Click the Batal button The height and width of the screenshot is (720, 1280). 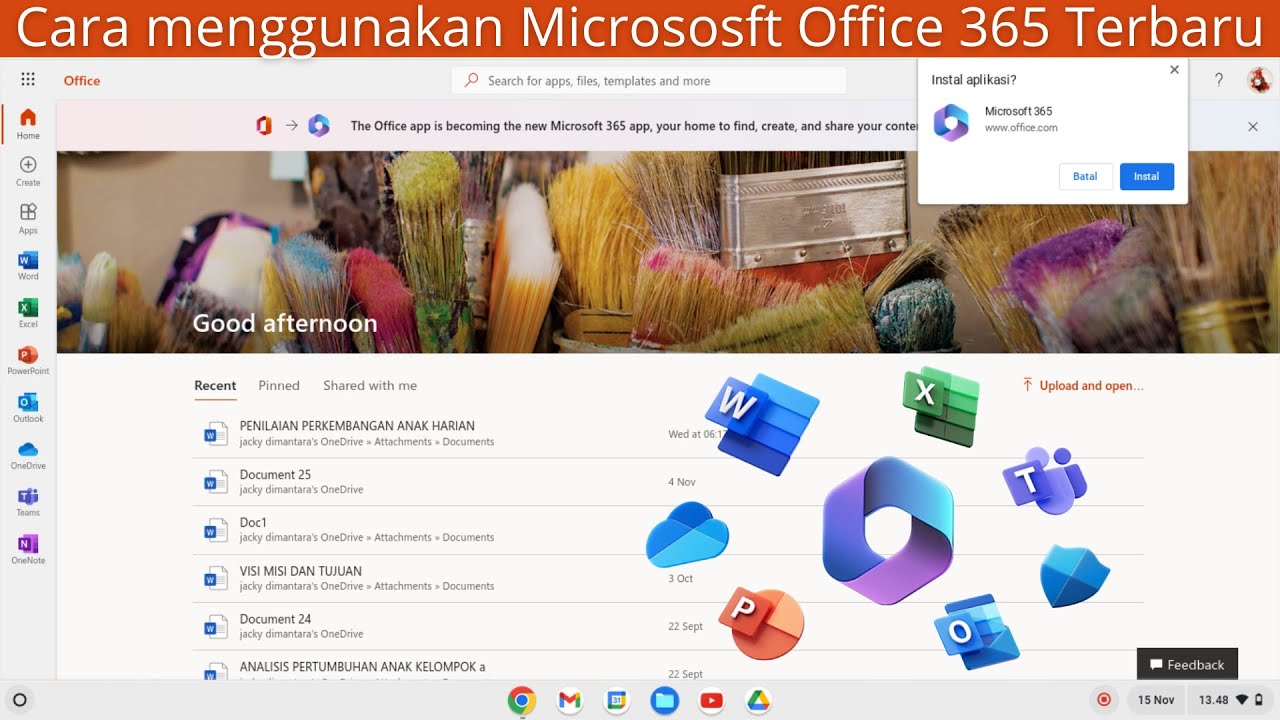tap(1085, 176)
